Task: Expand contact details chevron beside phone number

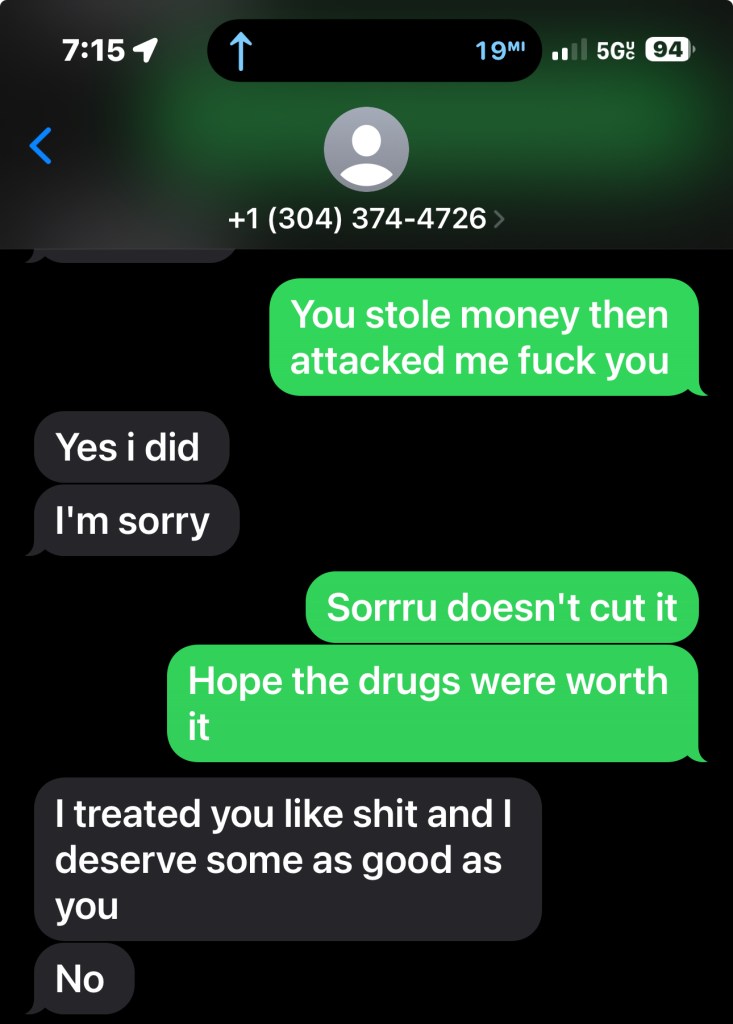Action: click(499, 219)
